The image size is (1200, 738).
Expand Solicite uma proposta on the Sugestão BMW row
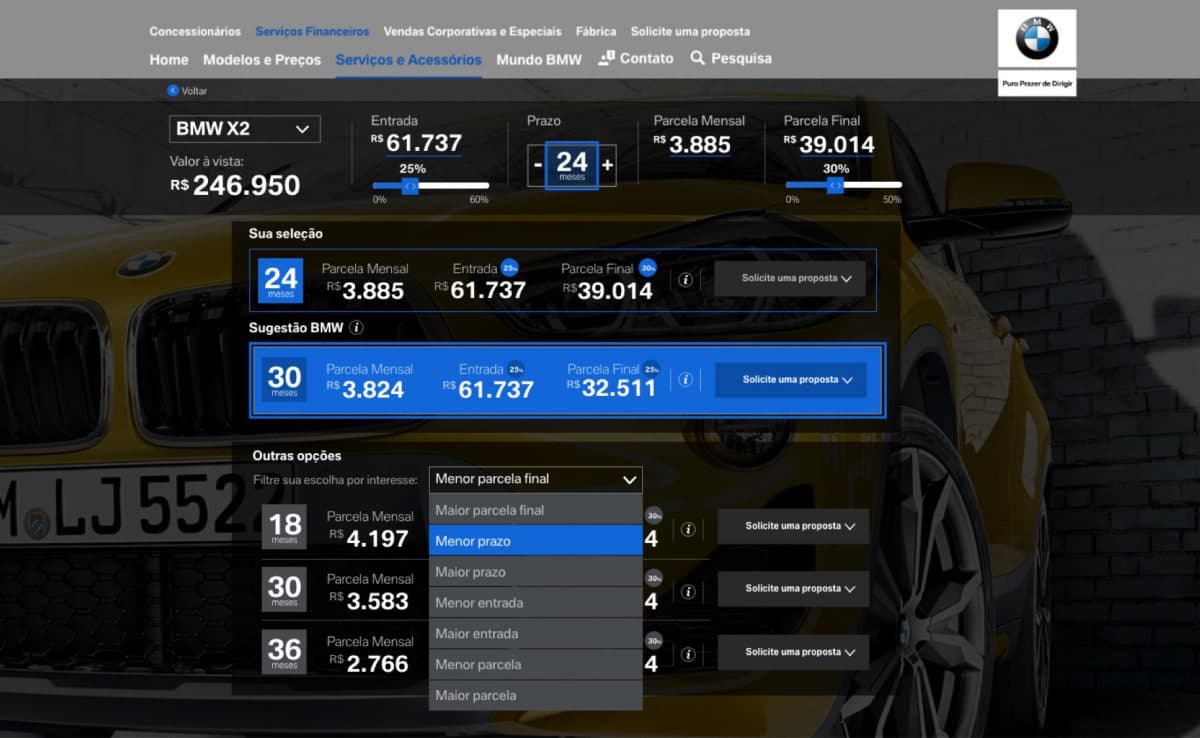pyautogui.click(x=790, y=380)
